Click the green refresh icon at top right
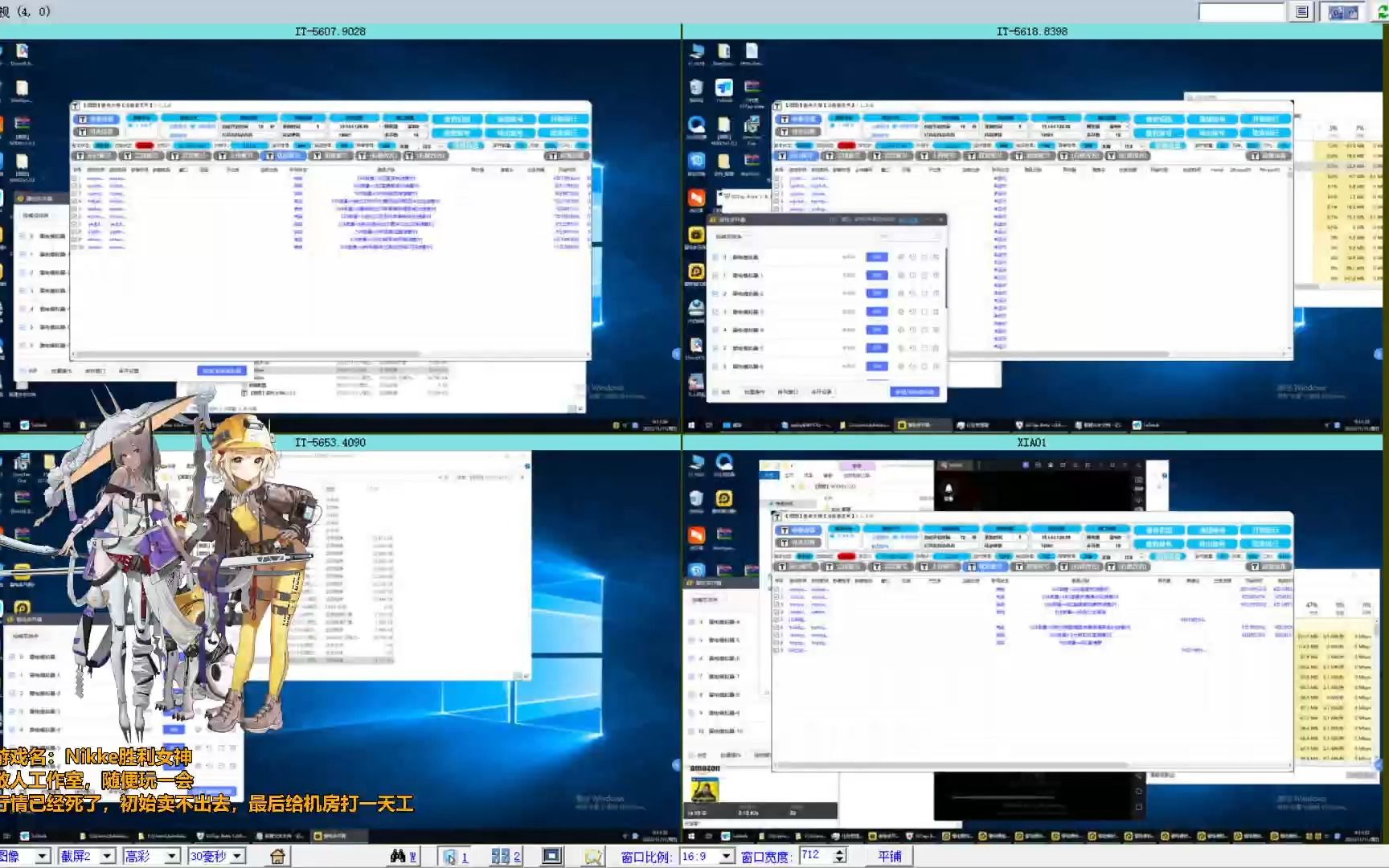Screen dimensions: 1389x868 [1383, 12]
